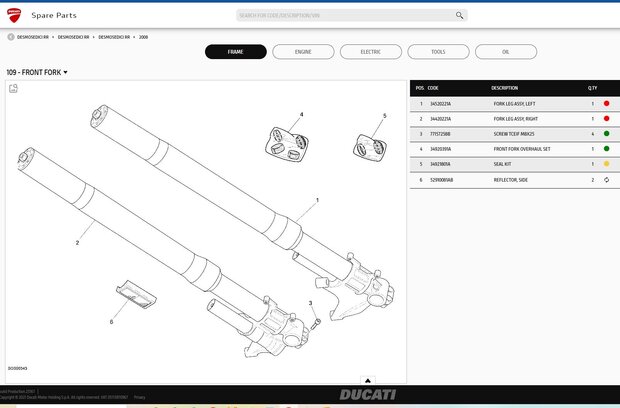Click the breadcrumb back arrow icon

click(11, 37)
